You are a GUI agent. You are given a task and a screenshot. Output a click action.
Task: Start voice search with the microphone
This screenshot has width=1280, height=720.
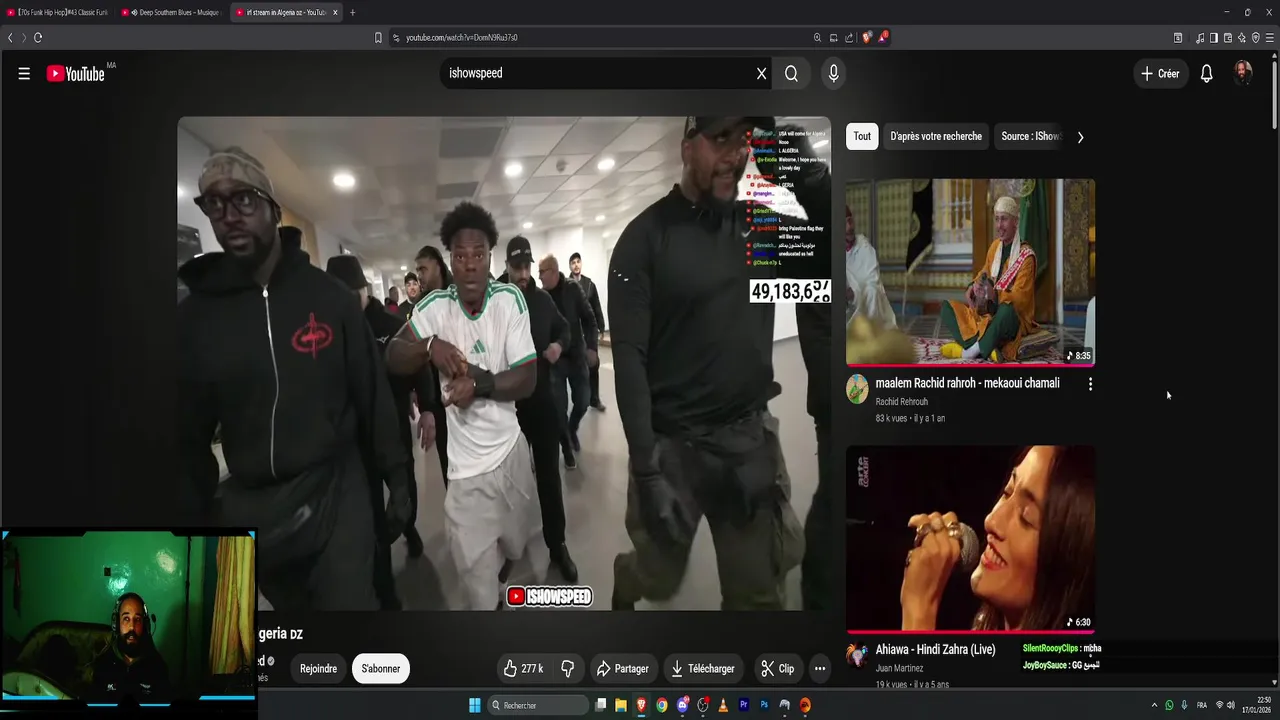(x=833, y=73)
